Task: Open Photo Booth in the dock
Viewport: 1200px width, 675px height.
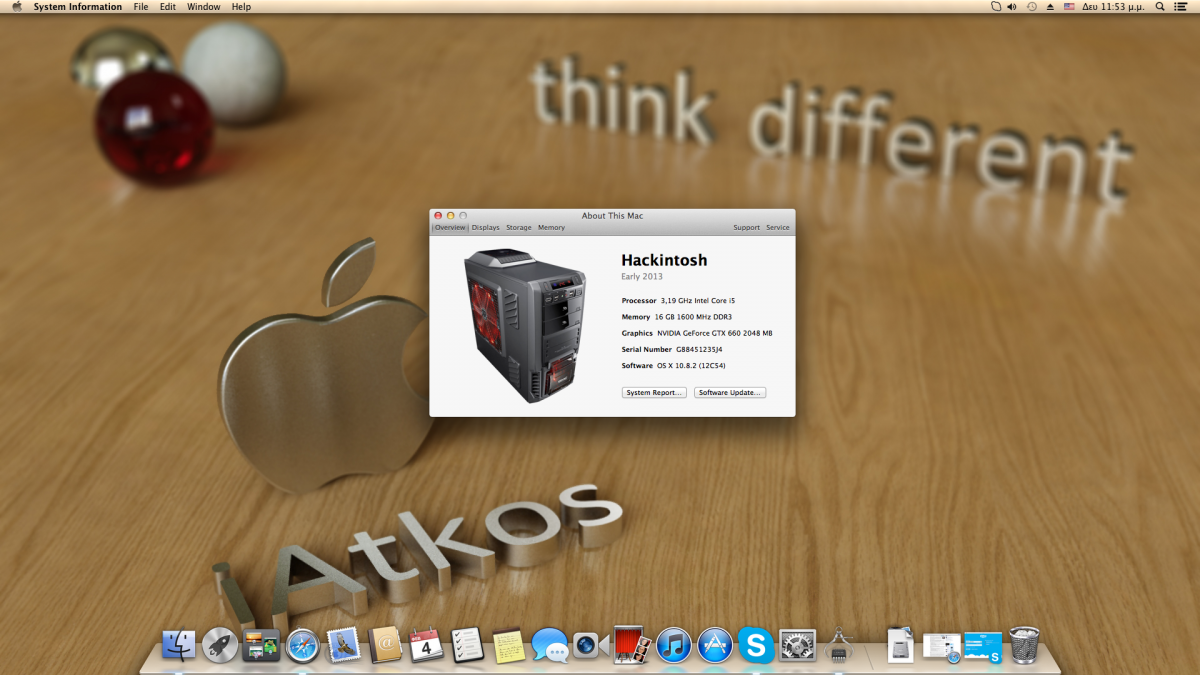Action: [632, 645]
